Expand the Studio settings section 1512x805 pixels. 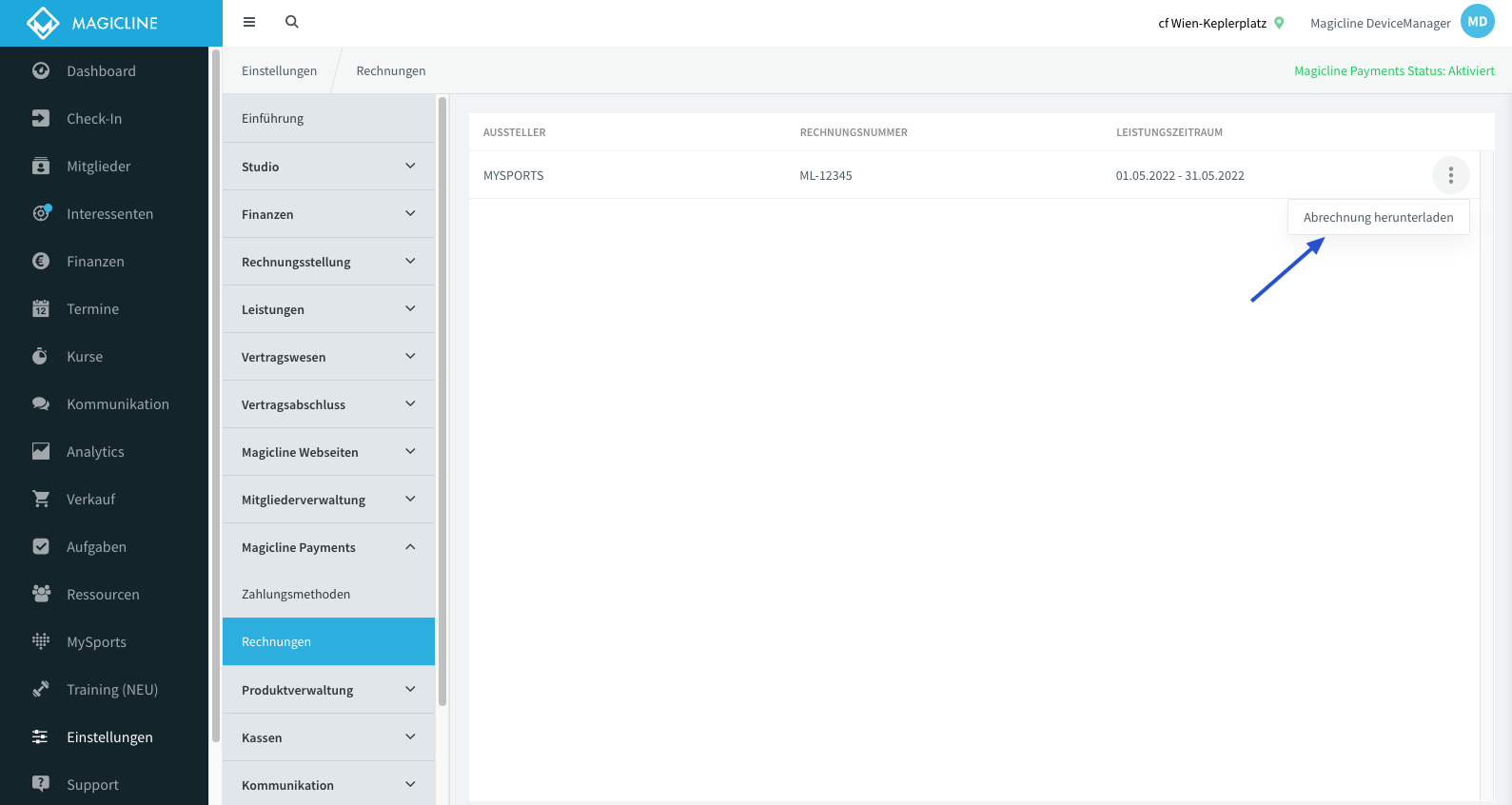point(328,167)
